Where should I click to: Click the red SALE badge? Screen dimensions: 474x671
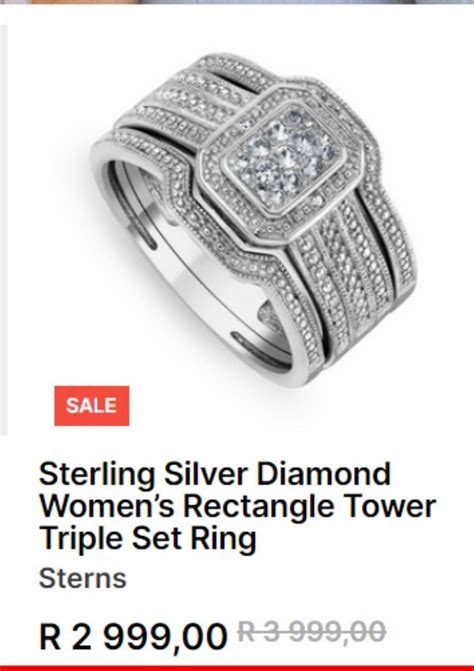[92, 406]
